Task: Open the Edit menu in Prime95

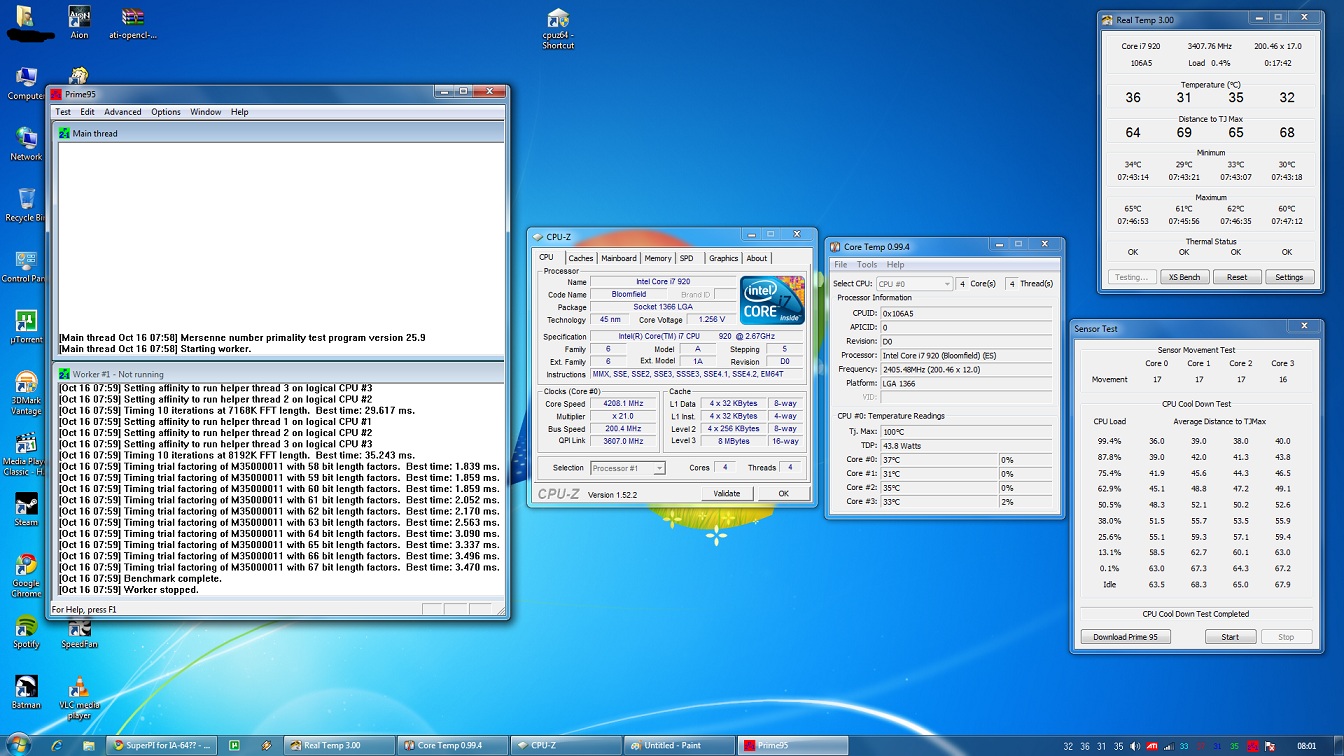Action: 87,112
